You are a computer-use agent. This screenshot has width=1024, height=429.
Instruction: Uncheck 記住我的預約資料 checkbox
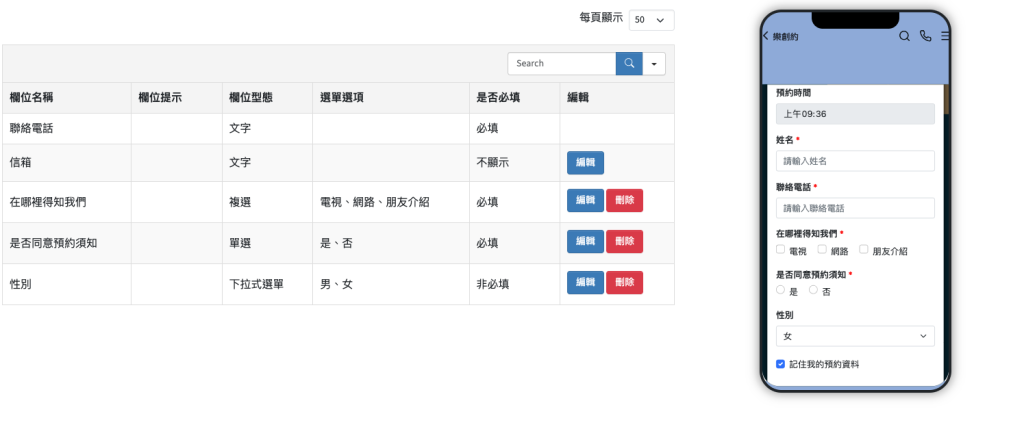pyautogui.click(x=781, y=364)
